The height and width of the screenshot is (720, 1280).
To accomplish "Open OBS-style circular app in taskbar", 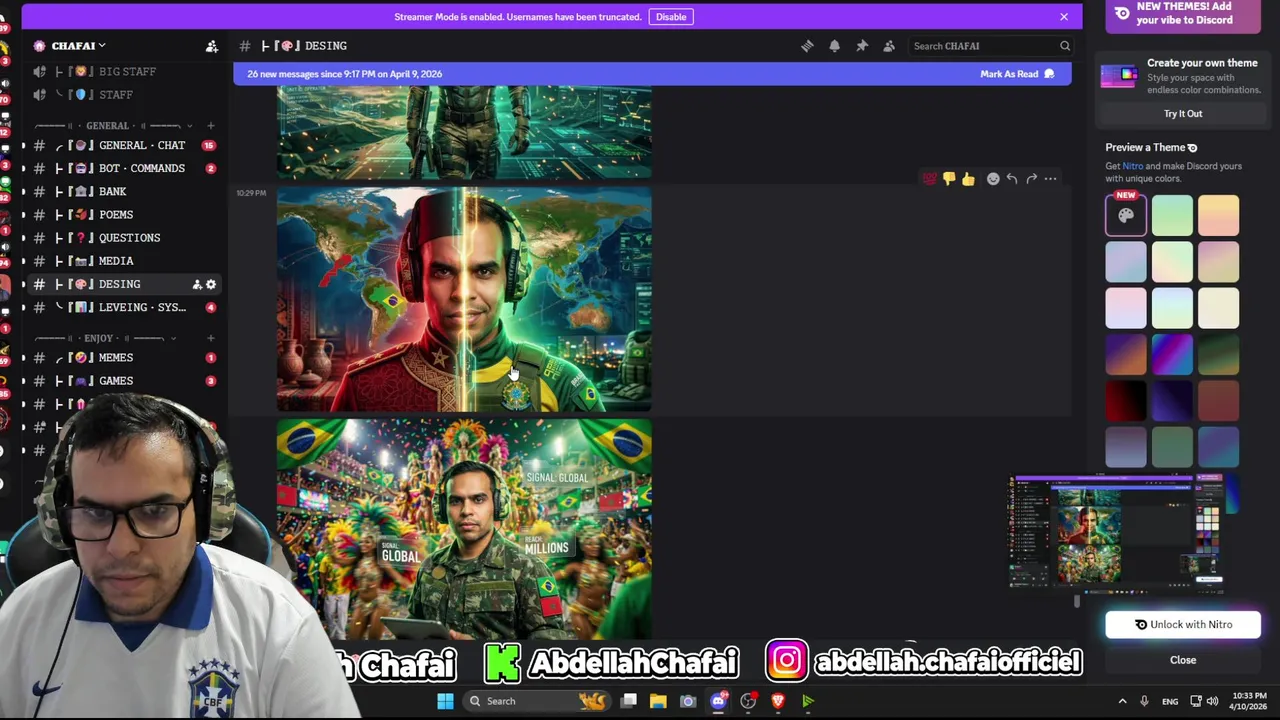I will (748, 701).
